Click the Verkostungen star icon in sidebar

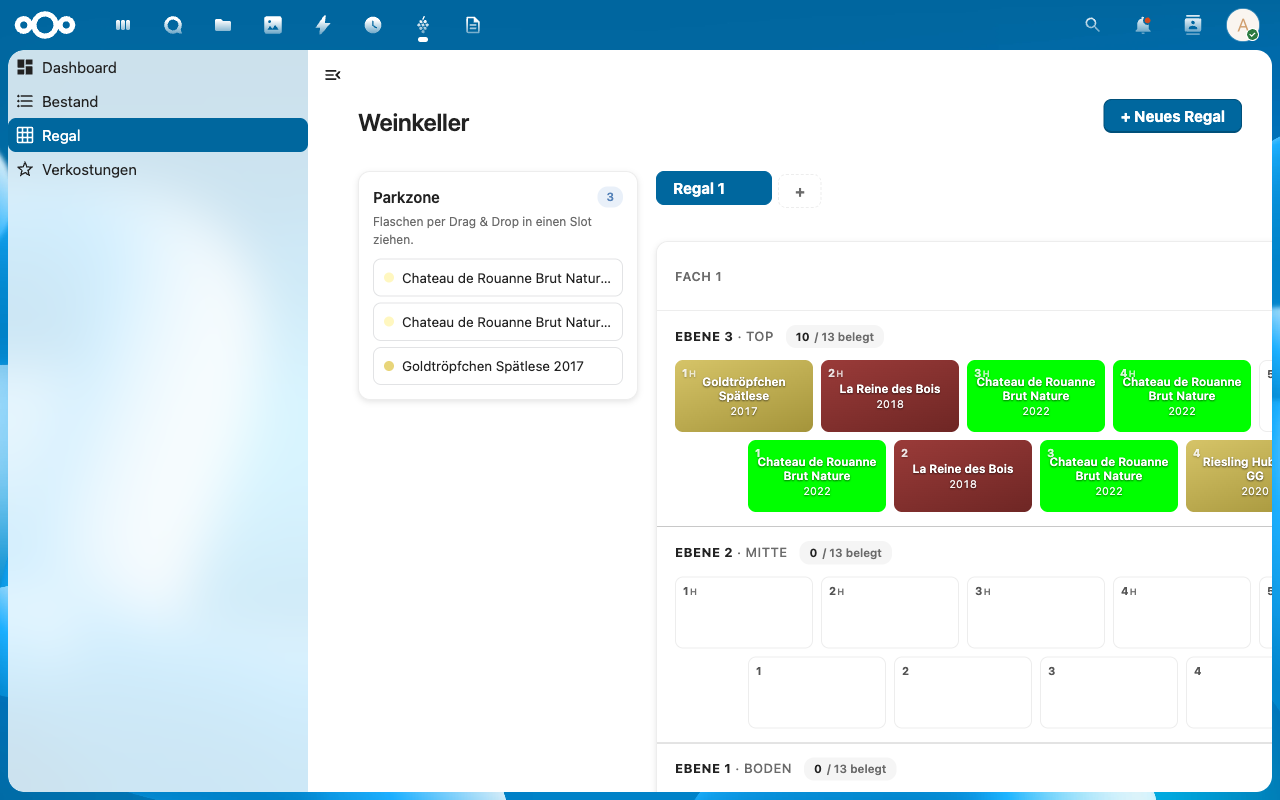25,169
